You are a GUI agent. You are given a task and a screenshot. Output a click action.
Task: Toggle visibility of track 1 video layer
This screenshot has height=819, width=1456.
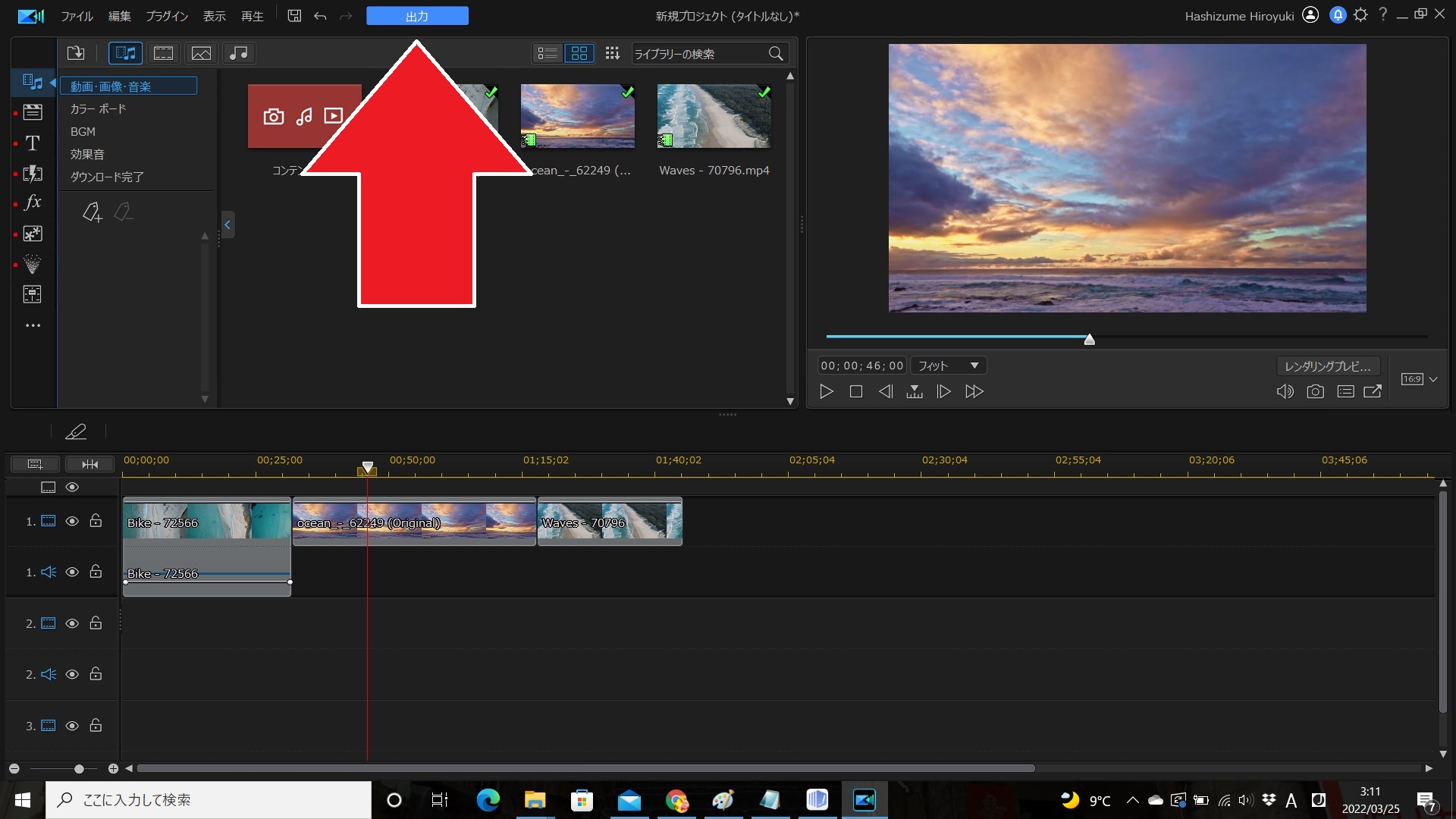click(72, 521)
